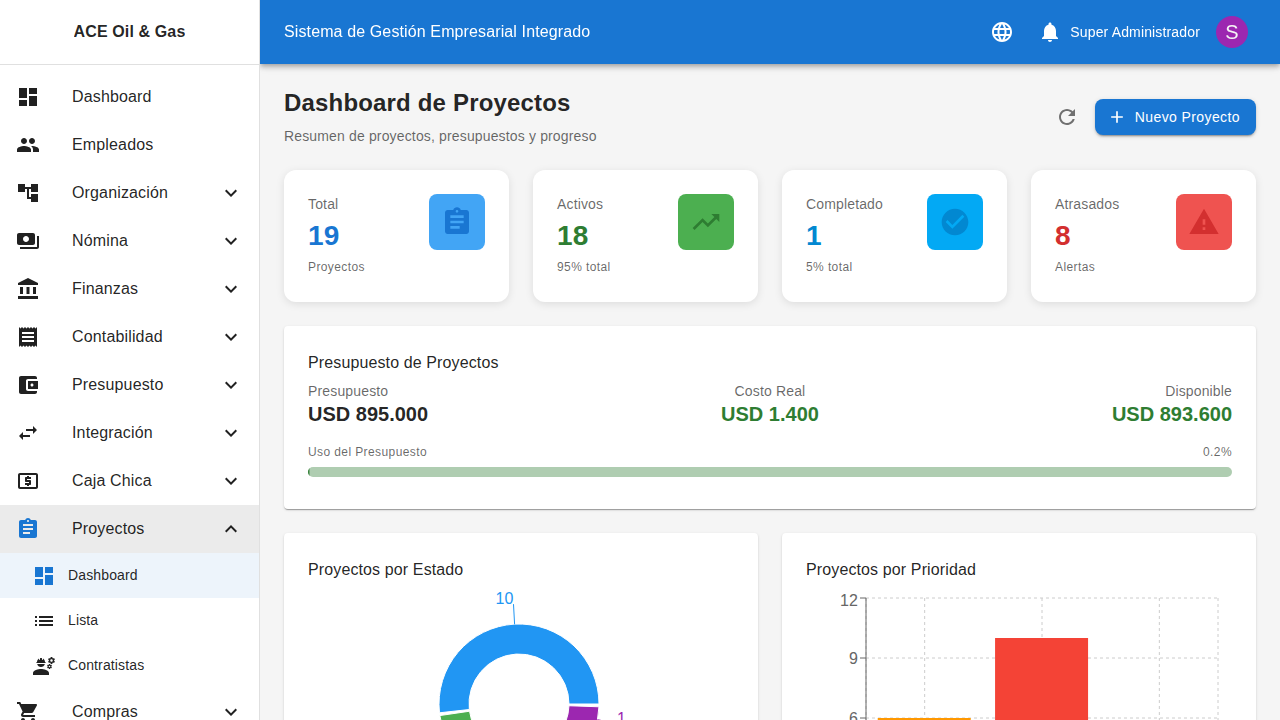Click the notifications bell icon
The height and width of the screenshot is (720, 1280).
1049,32
